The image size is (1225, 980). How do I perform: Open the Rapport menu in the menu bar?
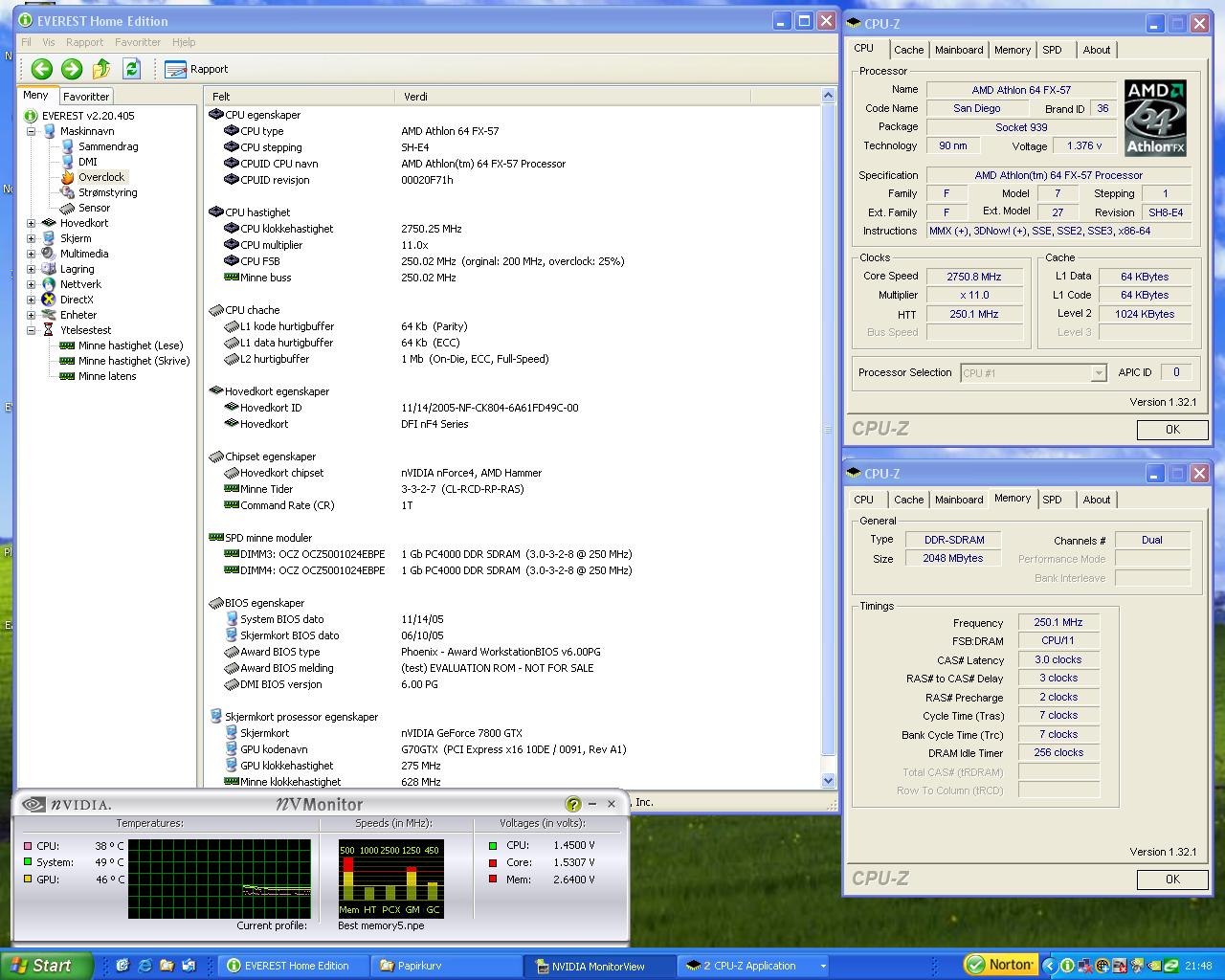(84, 42)
